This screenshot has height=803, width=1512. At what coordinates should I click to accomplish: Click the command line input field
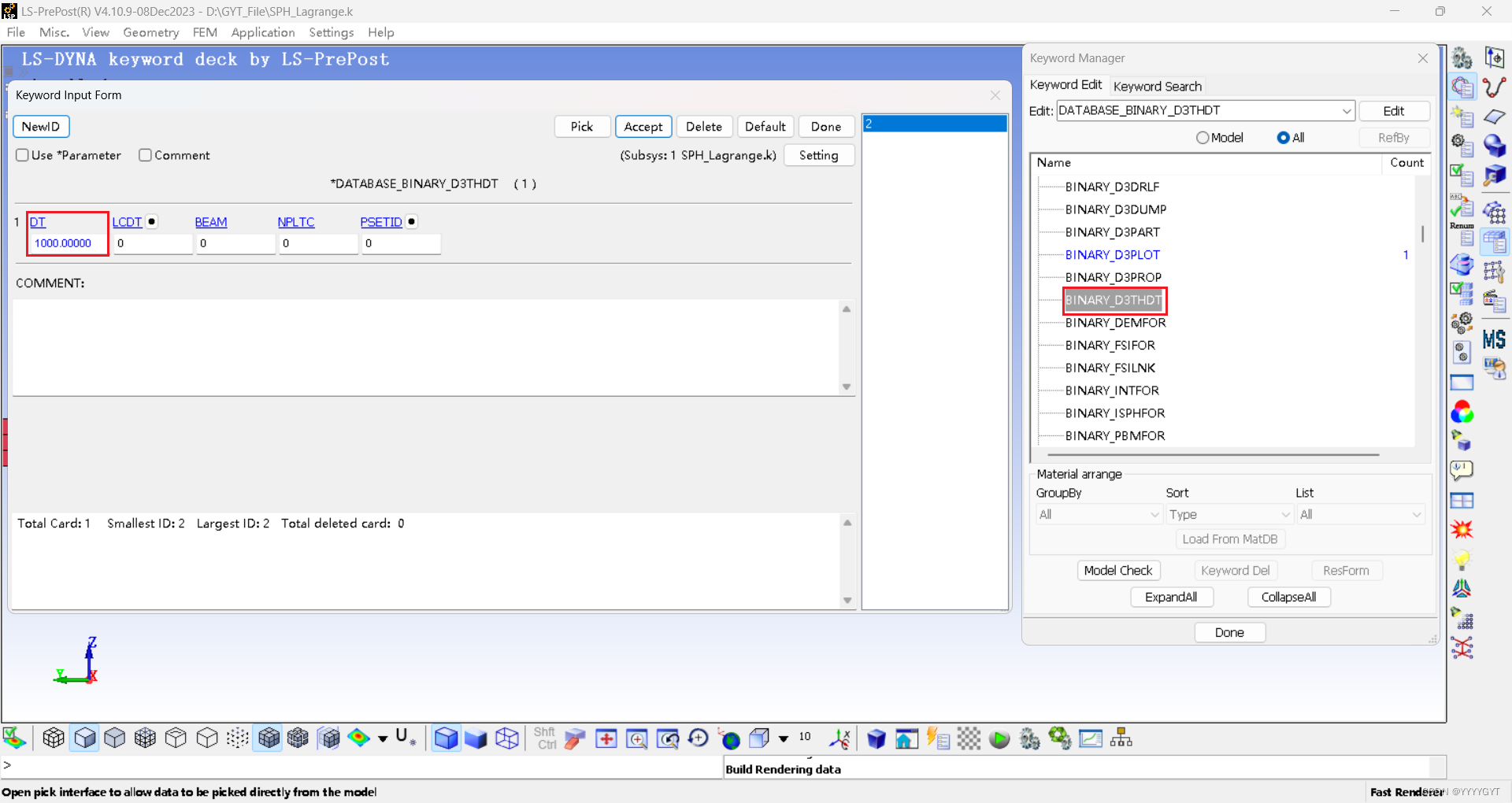[362, 765]
